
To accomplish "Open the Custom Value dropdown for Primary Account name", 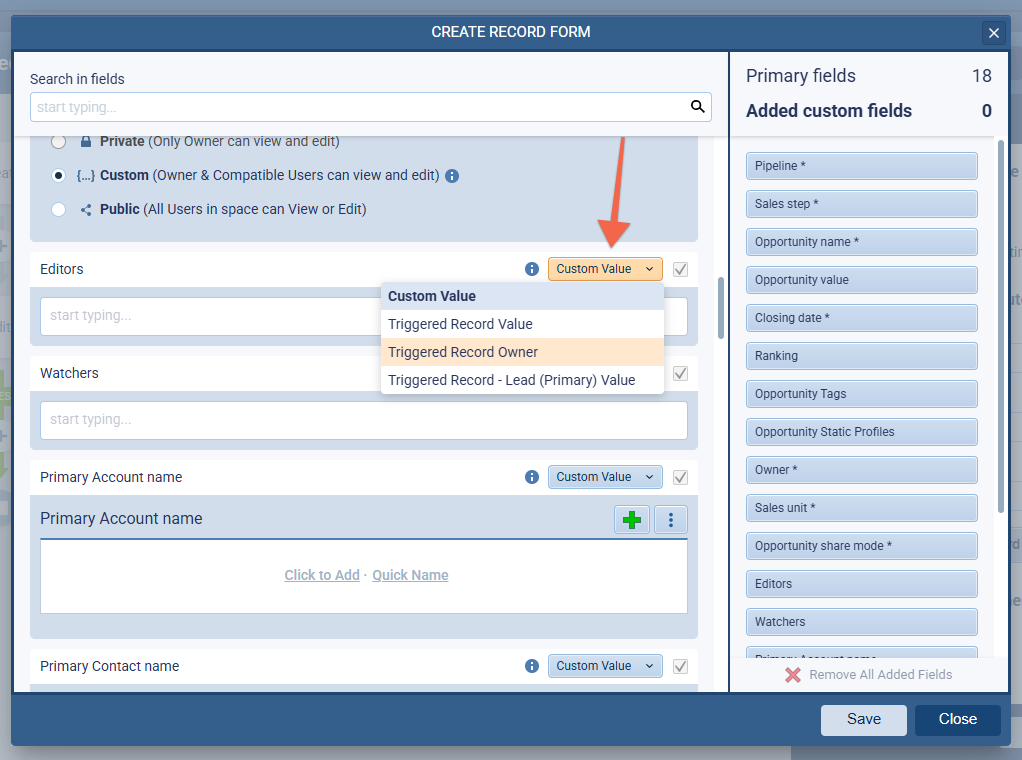I will tap(604, 477).
